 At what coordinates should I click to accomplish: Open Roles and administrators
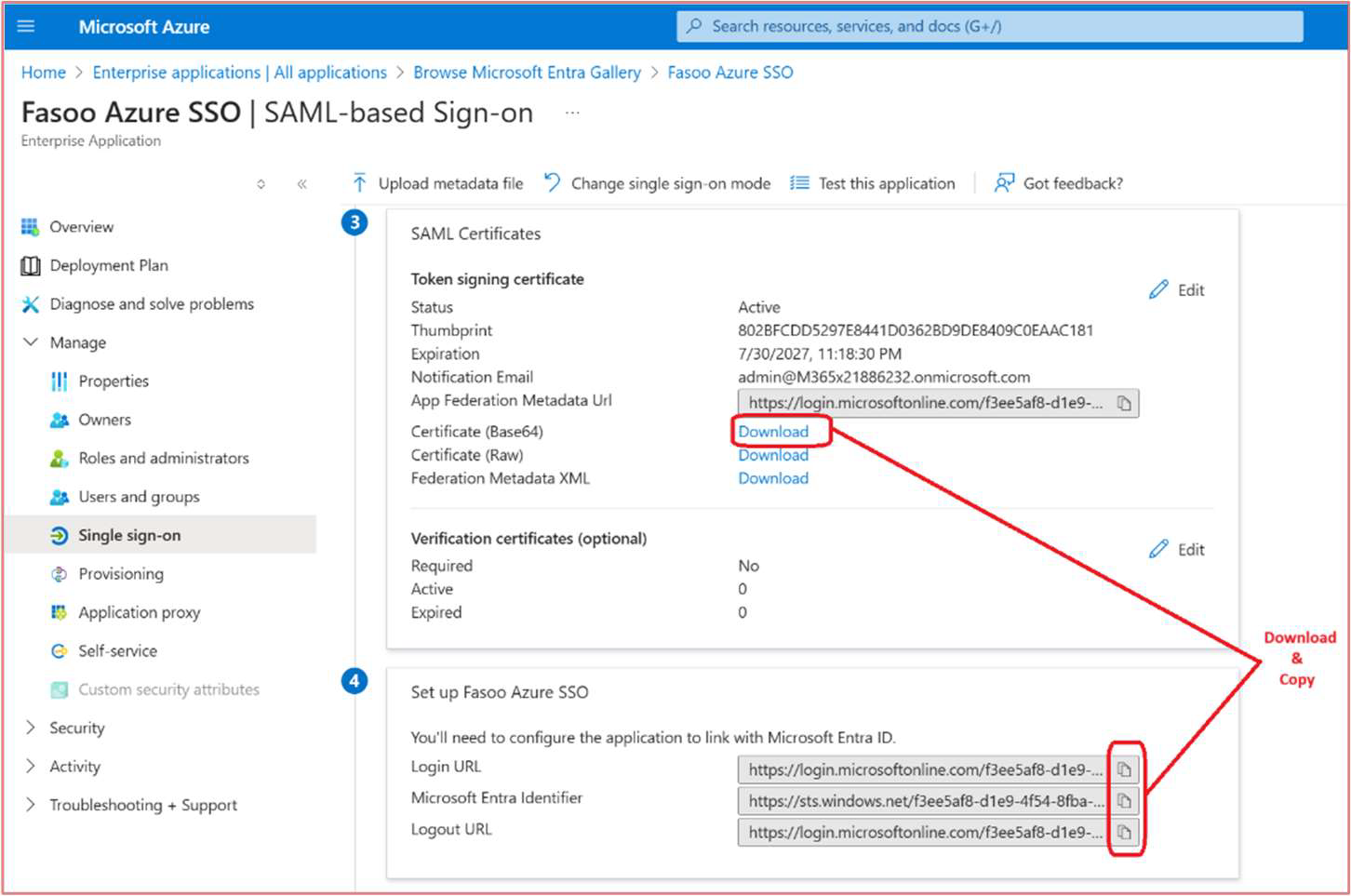164,459
